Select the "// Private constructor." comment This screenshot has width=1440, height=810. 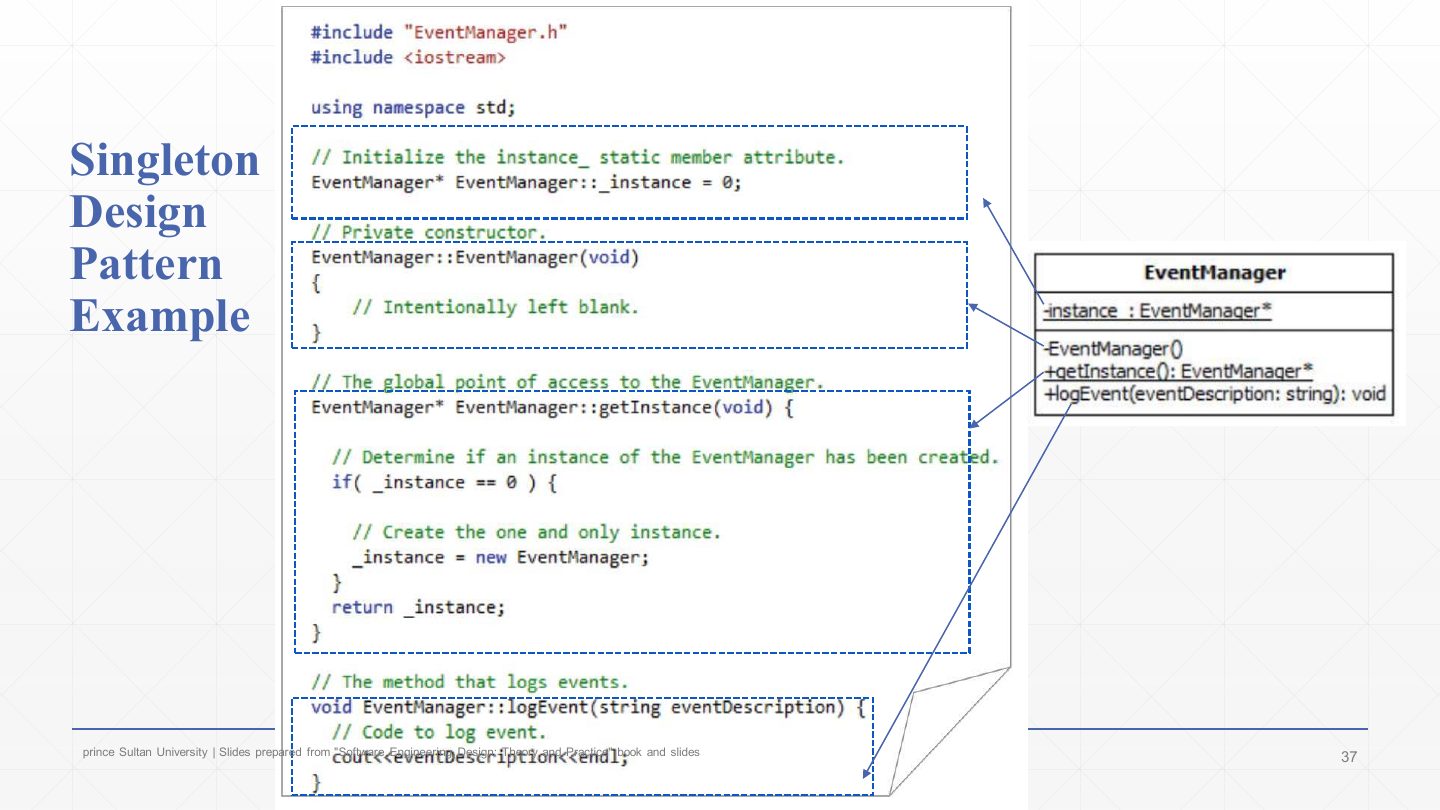[430, 232]
